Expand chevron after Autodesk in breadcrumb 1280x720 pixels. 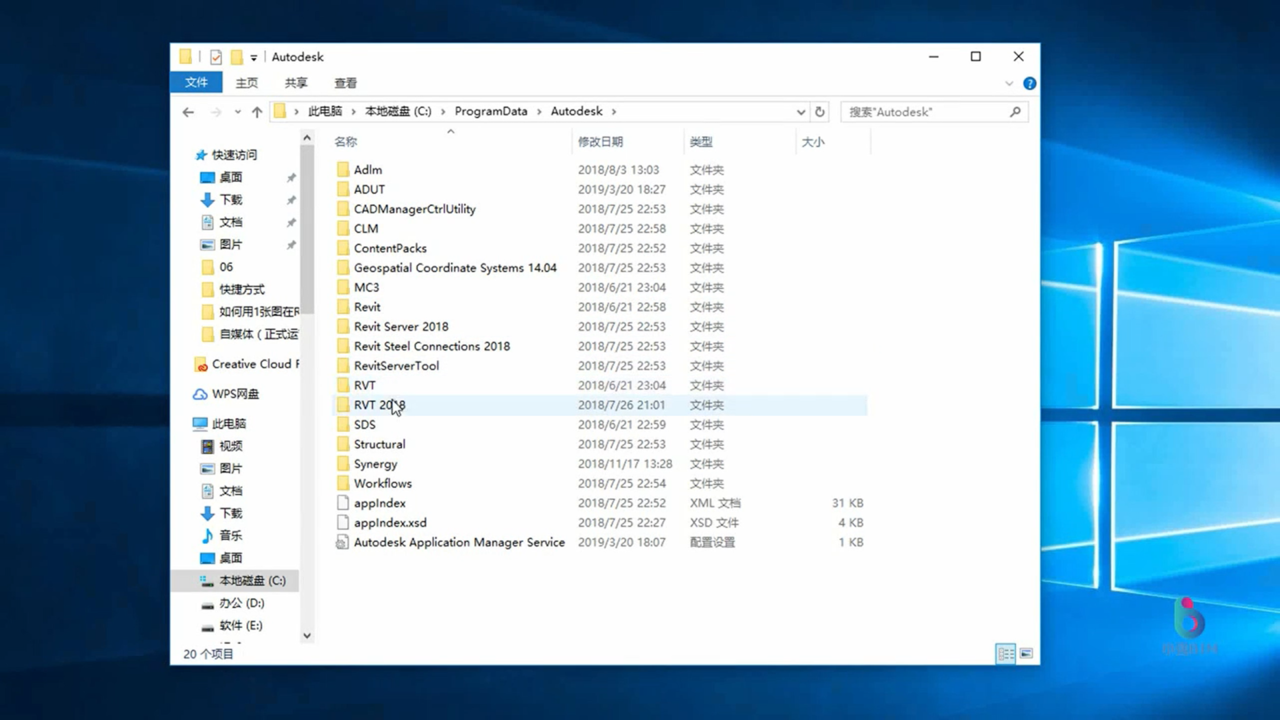point(614,112)
